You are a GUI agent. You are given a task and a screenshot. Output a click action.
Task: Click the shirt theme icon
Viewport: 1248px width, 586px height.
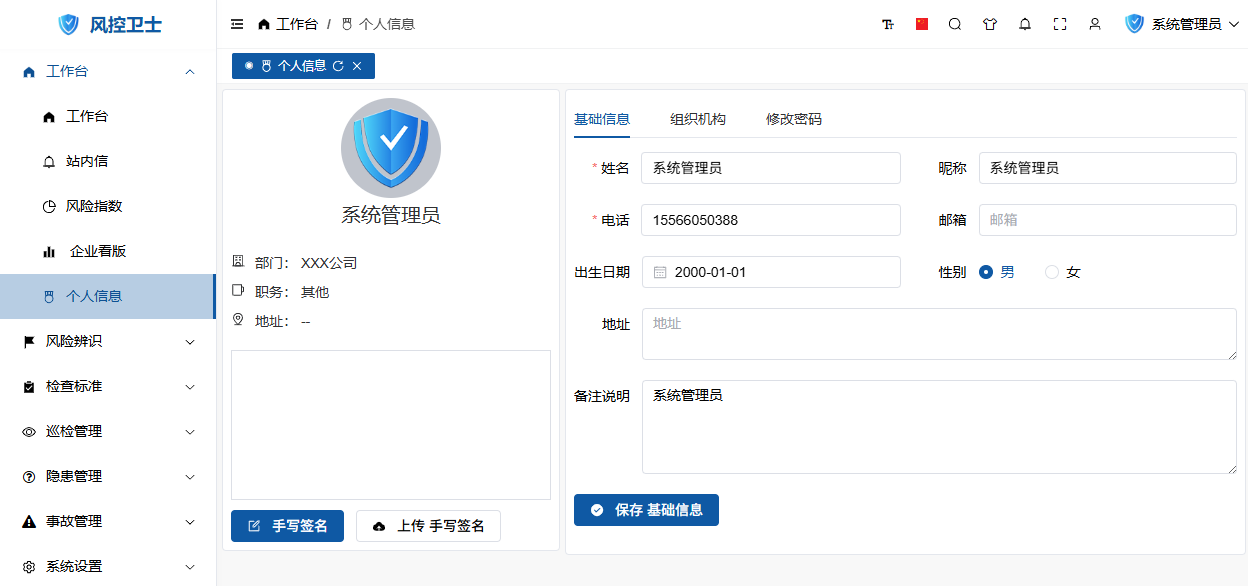click(x=990, y=24)
